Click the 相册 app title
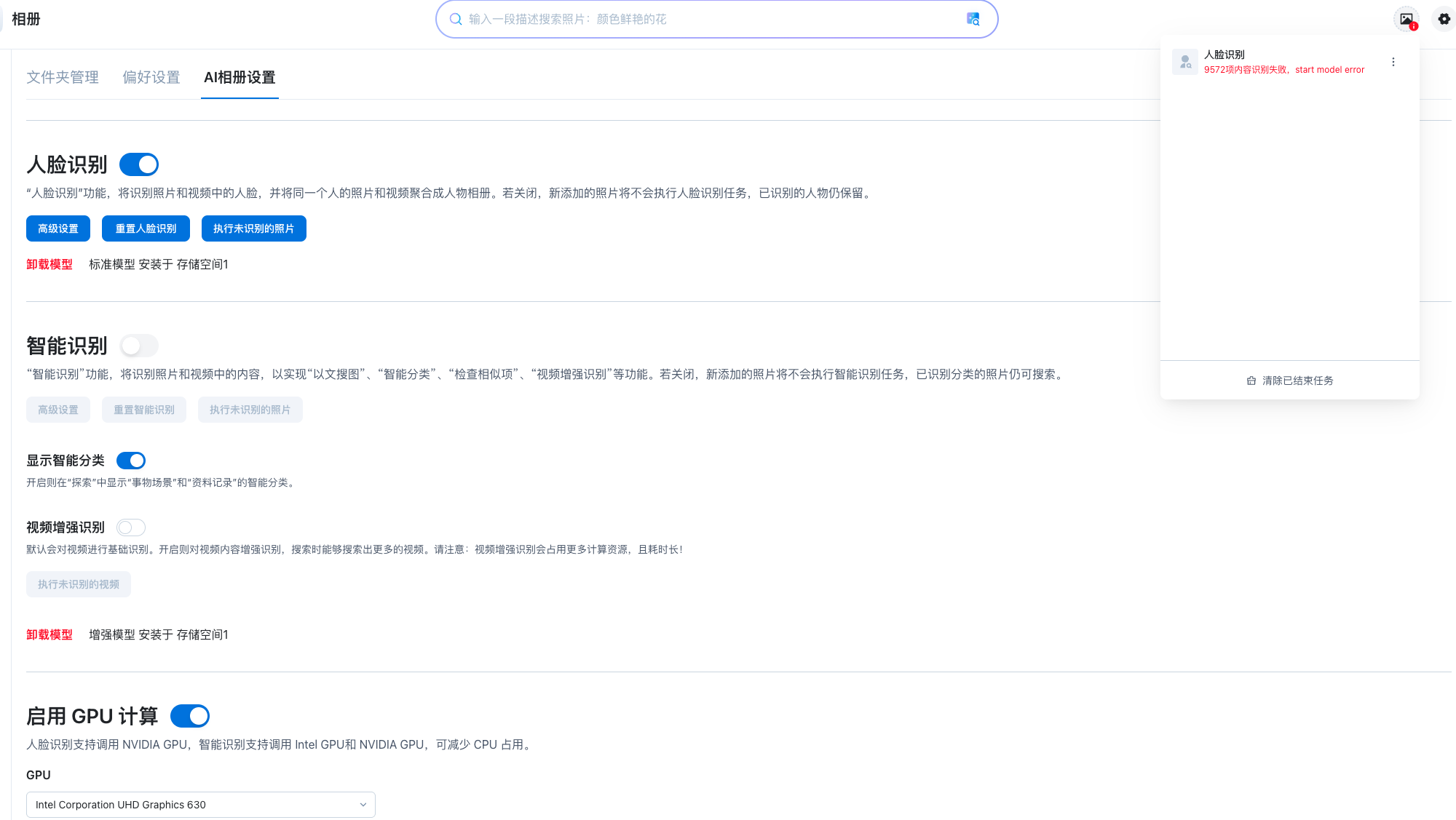Image resolution: width=1456 pixels, height=820 pixels. click(26, 19)
